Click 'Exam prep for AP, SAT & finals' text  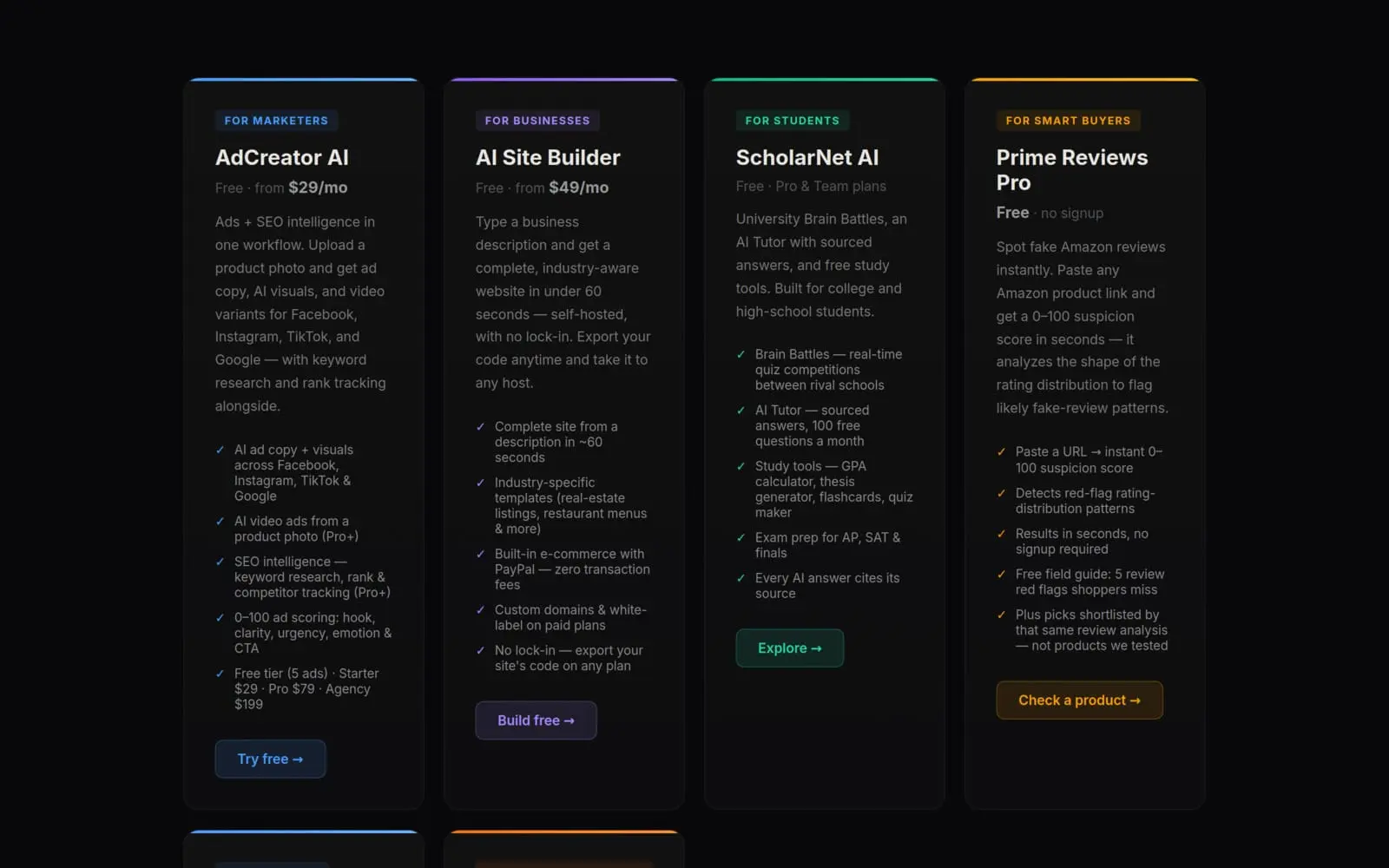coord(827,545)
